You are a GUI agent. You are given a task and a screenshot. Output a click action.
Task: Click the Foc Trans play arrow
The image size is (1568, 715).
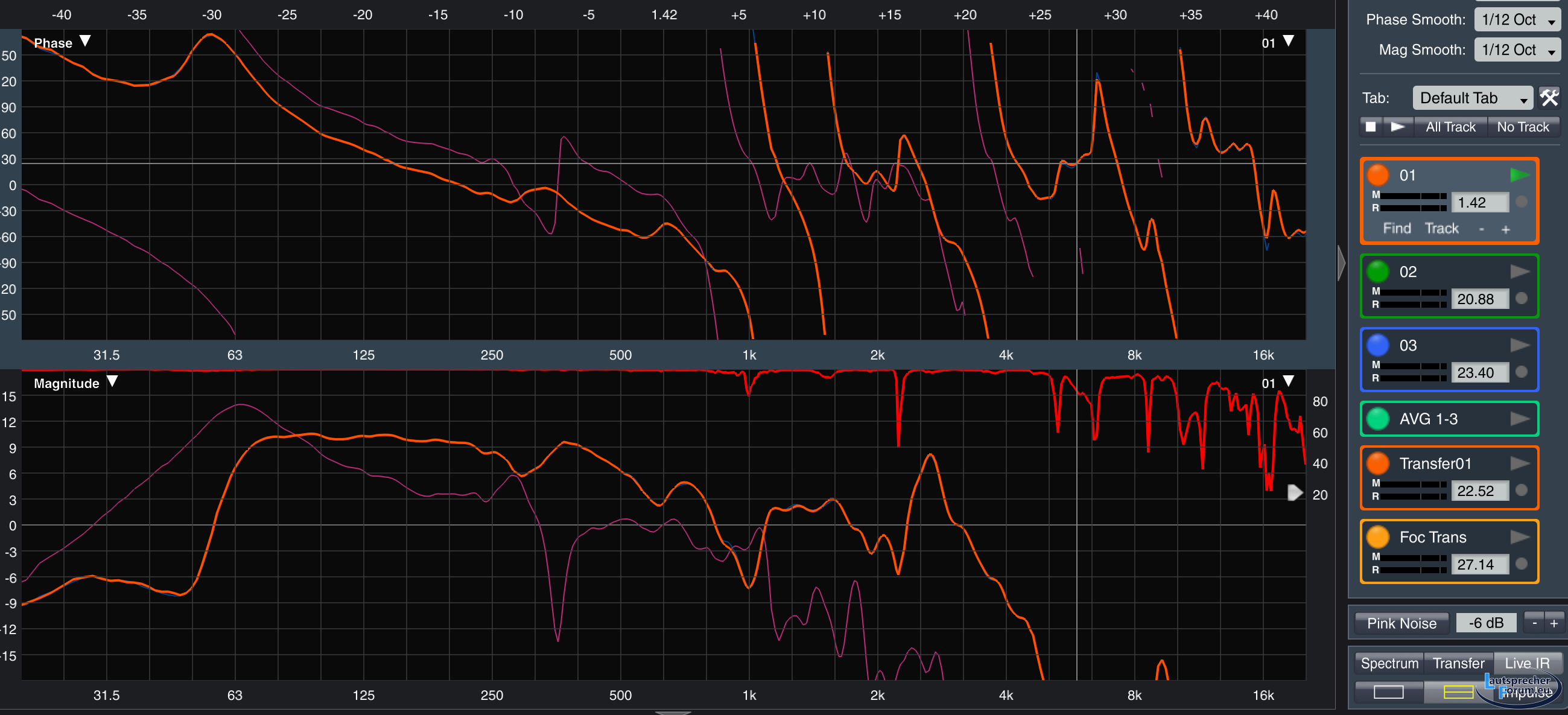pos(1519,537)
